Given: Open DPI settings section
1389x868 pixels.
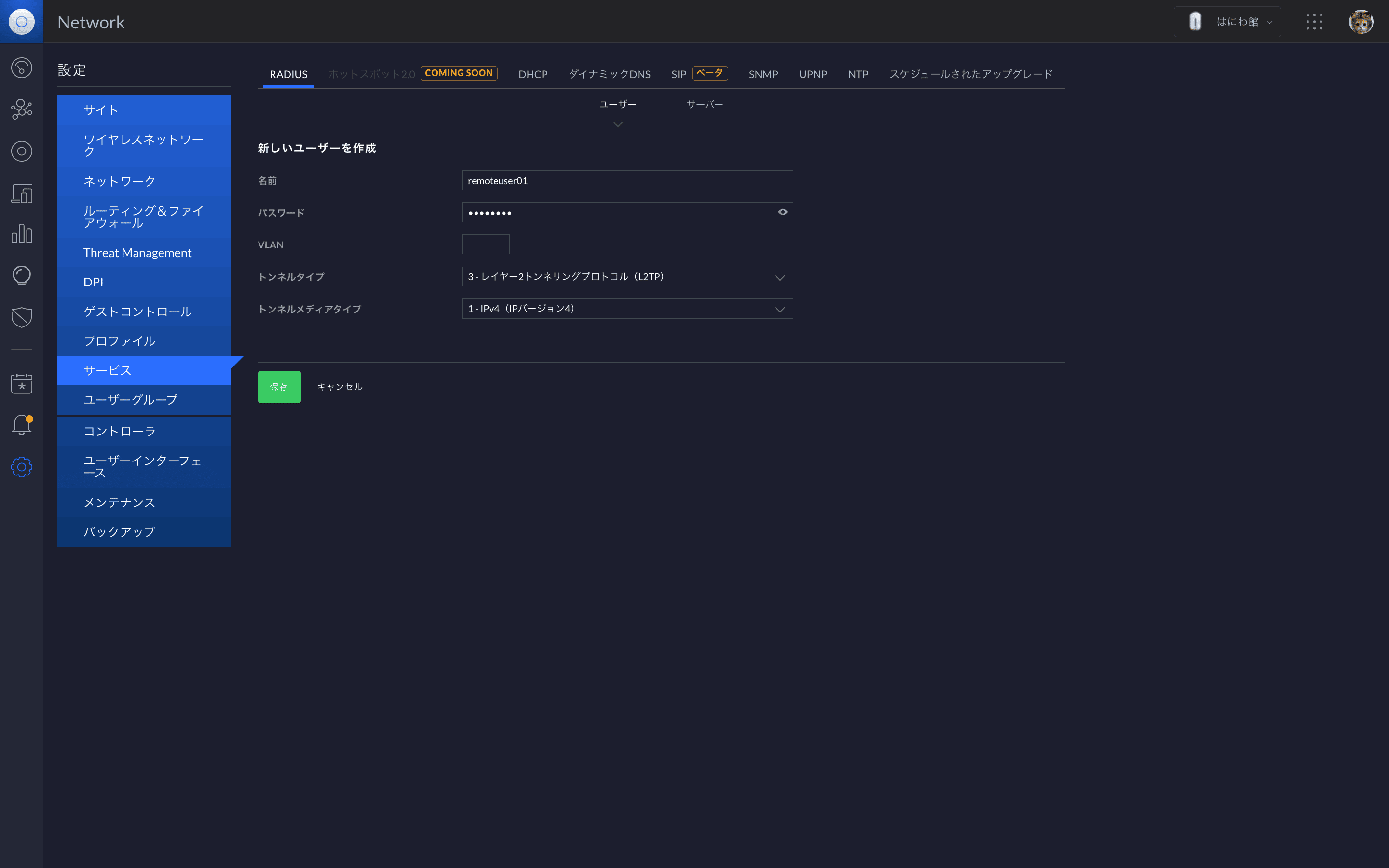Looking at the screenshot, I should [144, 283].
